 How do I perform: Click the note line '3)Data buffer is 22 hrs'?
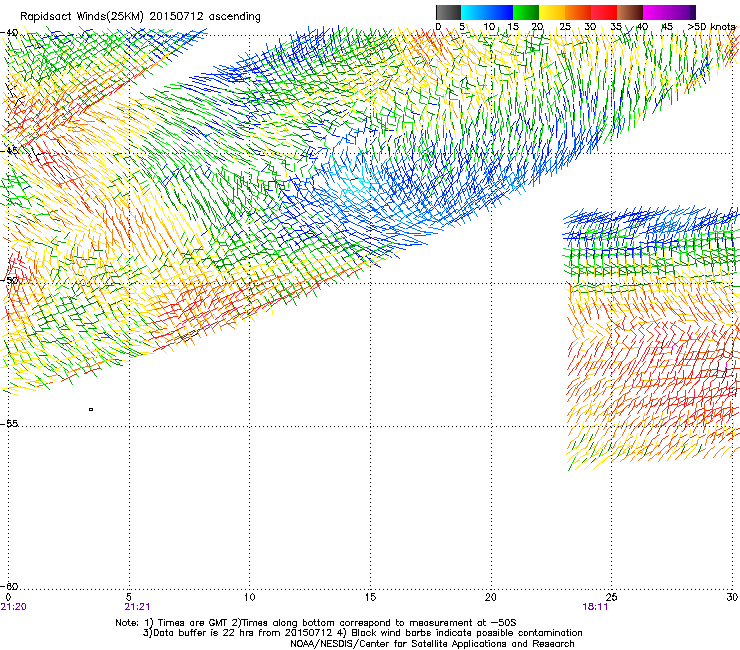[362, 633]
